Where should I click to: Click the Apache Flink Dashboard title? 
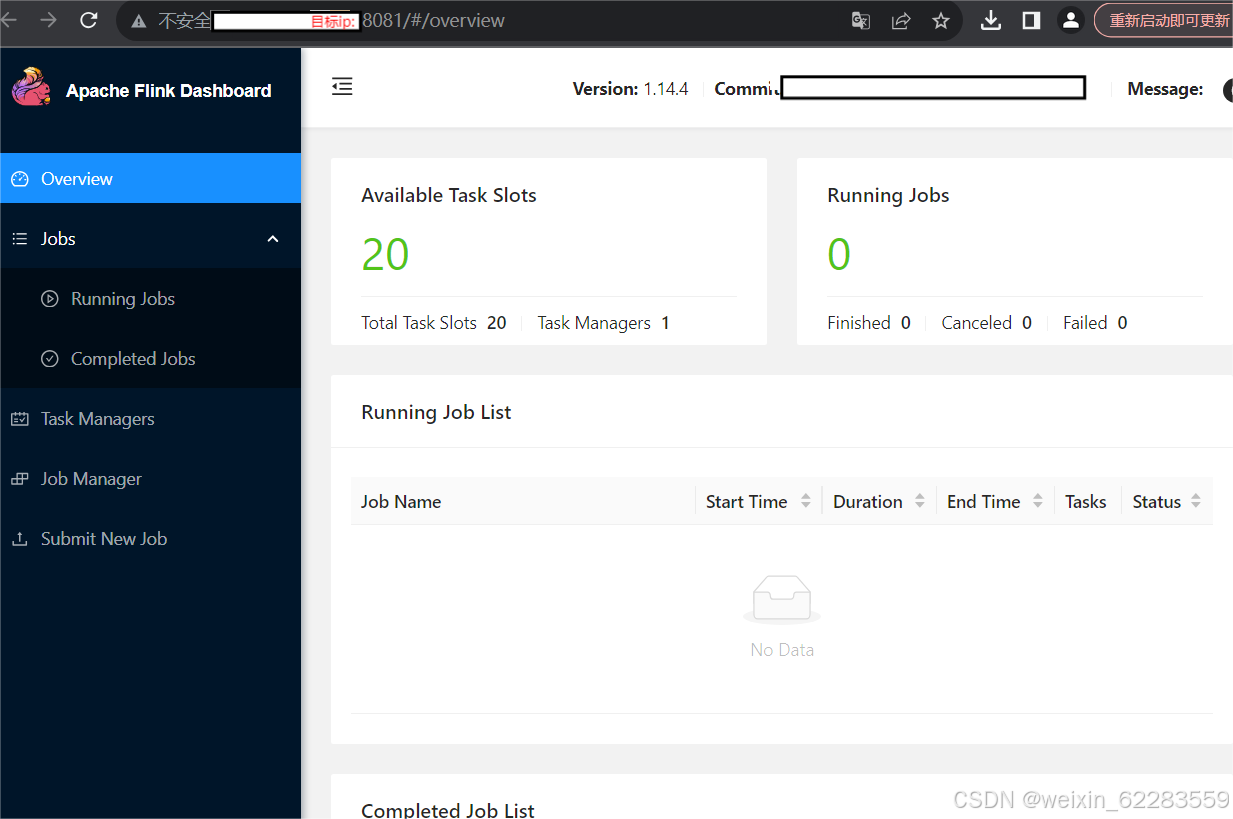coord(169,91)
